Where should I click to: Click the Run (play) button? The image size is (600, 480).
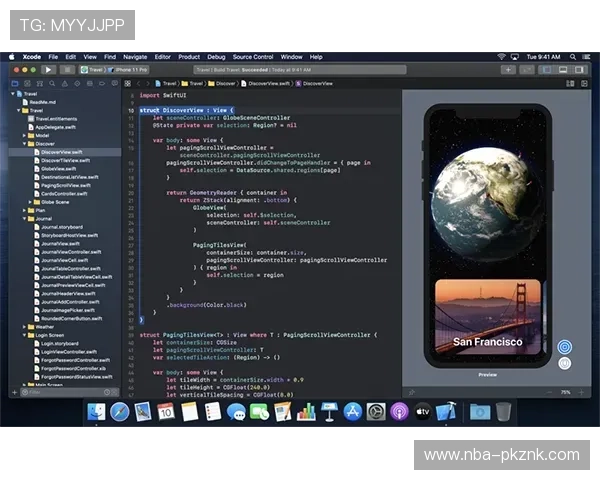pyautogui.click(x=48, y=70)
